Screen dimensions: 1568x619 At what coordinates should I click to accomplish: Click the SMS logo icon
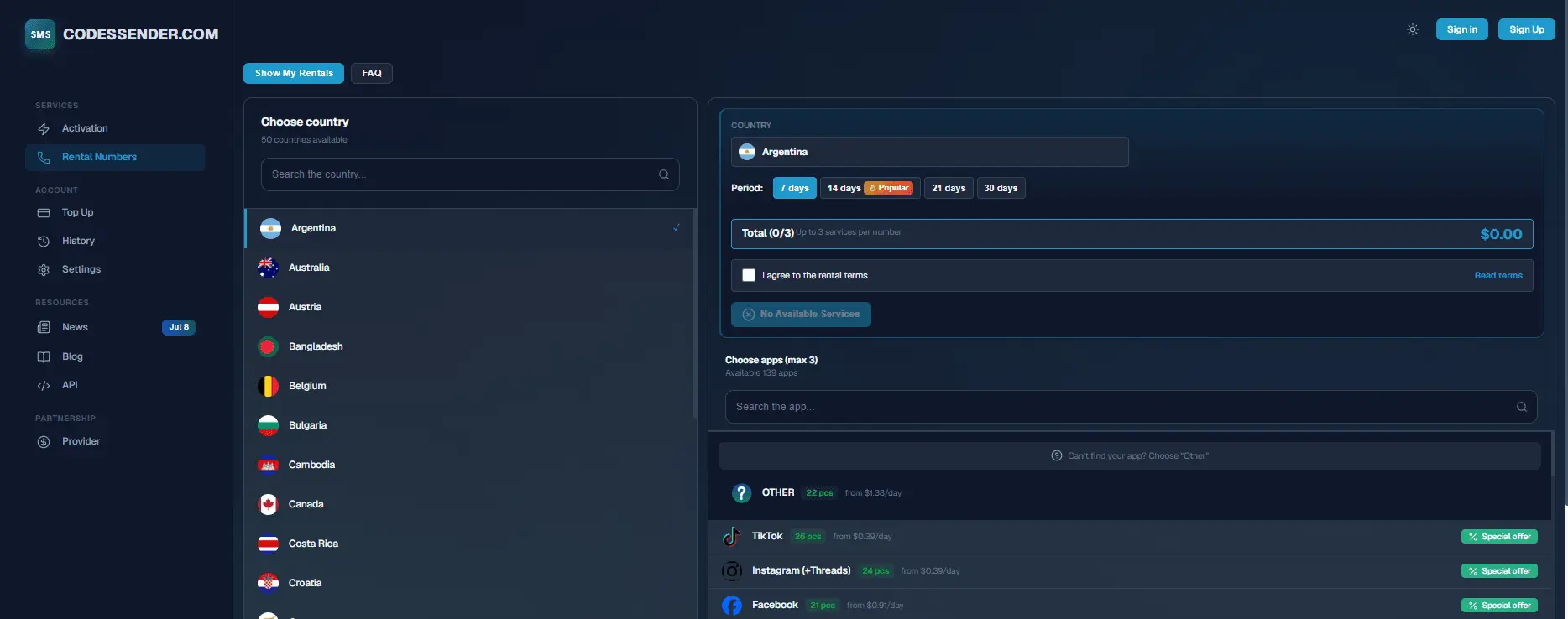coord(40,34)
